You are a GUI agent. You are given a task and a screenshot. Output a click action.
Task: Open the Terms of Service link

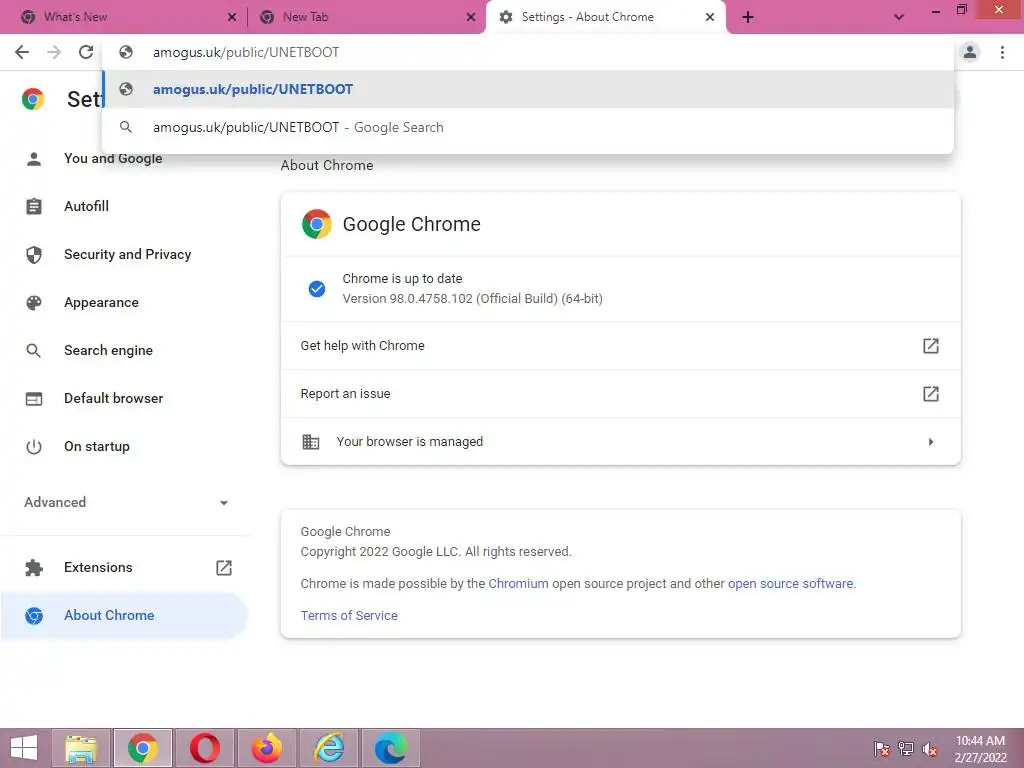tap(349, 616)
